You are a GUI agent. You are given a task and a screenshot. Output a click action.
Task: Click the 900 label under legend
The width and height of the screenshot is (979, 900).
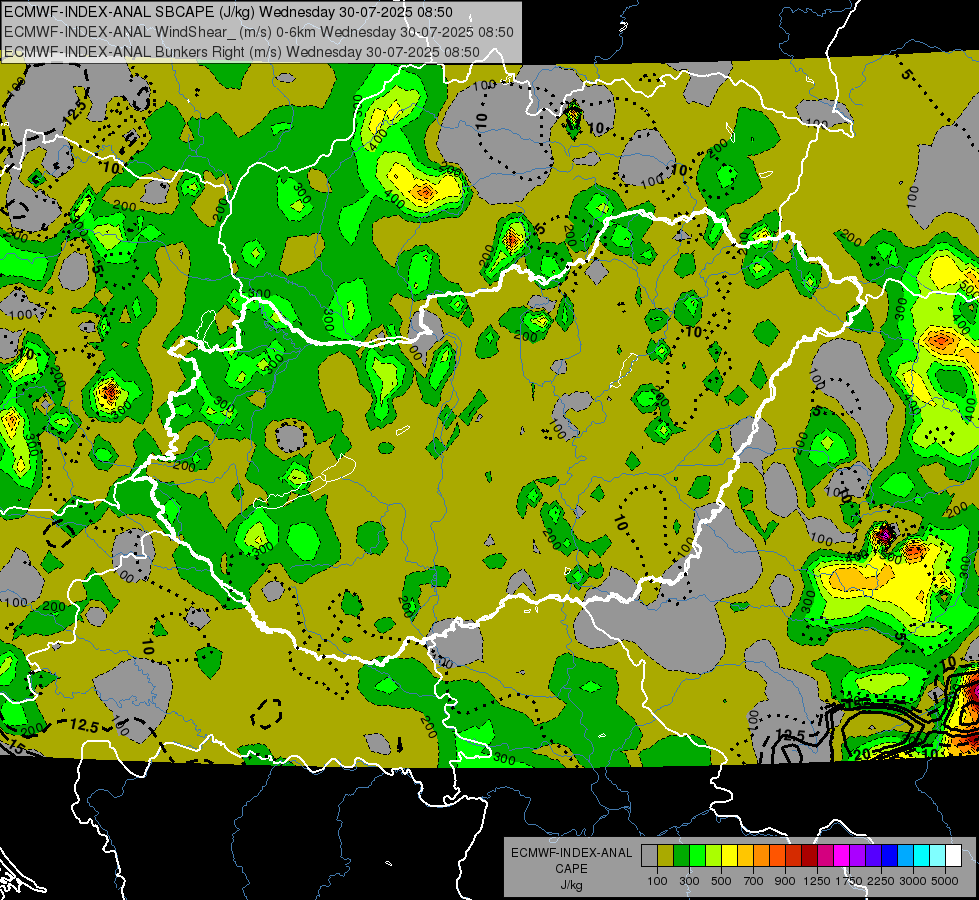coord(785,881)
